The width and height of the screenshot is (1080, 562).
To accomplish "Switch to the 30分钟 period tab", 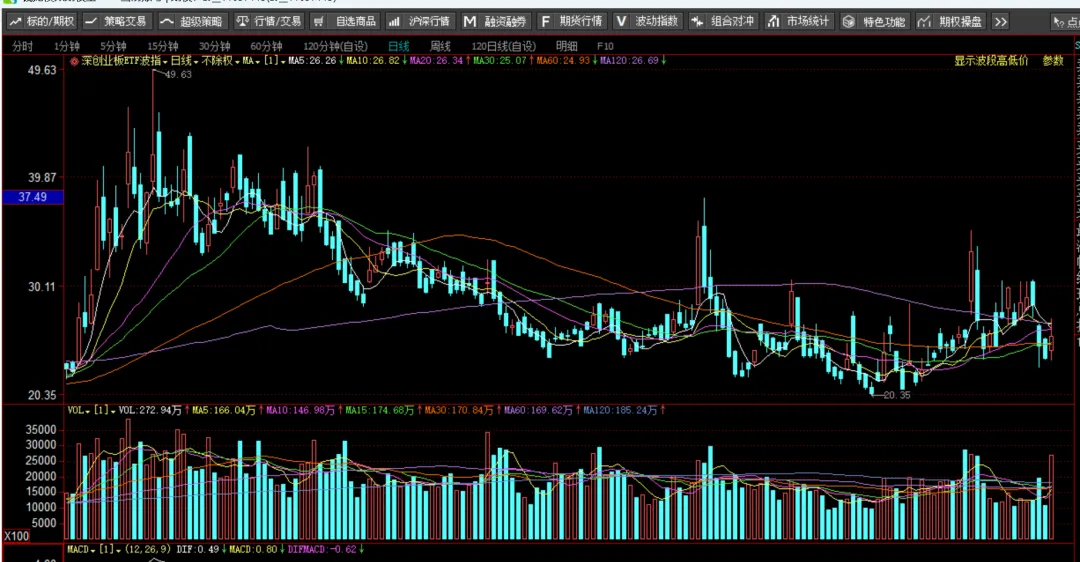I will click(x=214, y=46).
